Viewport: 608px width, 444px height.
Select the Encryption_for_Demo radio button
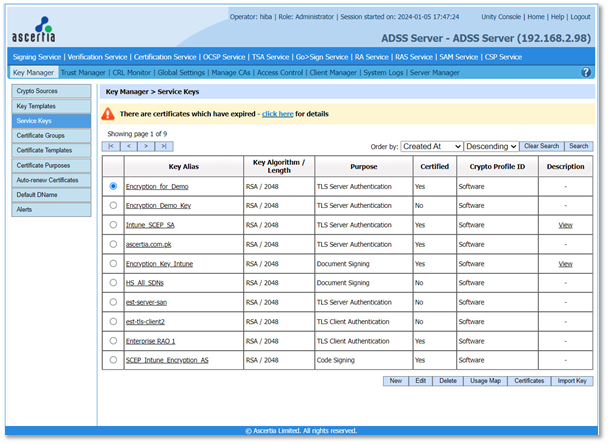[x=113, y=186]
